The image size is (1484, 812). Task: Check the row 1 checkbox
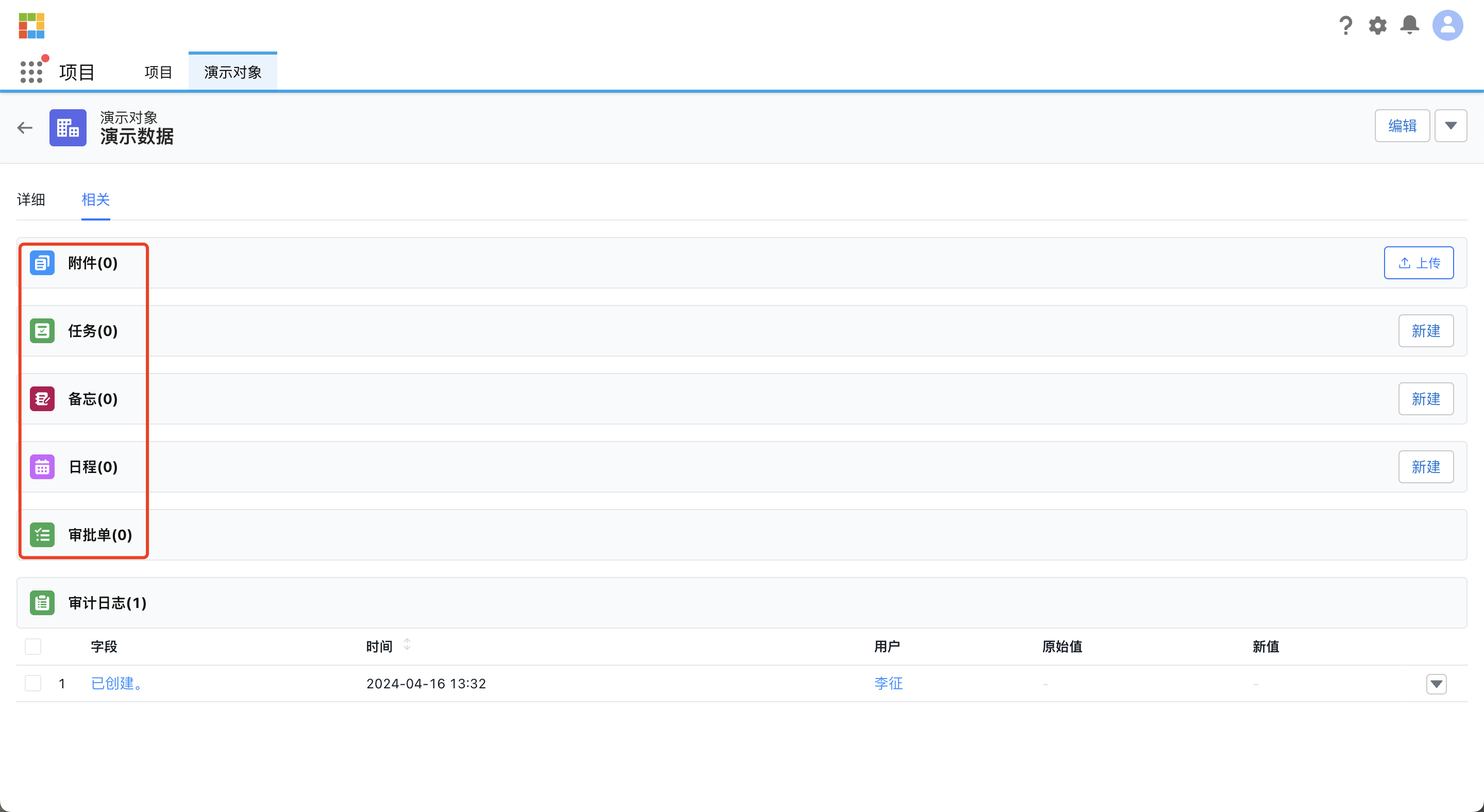(33, 684)
